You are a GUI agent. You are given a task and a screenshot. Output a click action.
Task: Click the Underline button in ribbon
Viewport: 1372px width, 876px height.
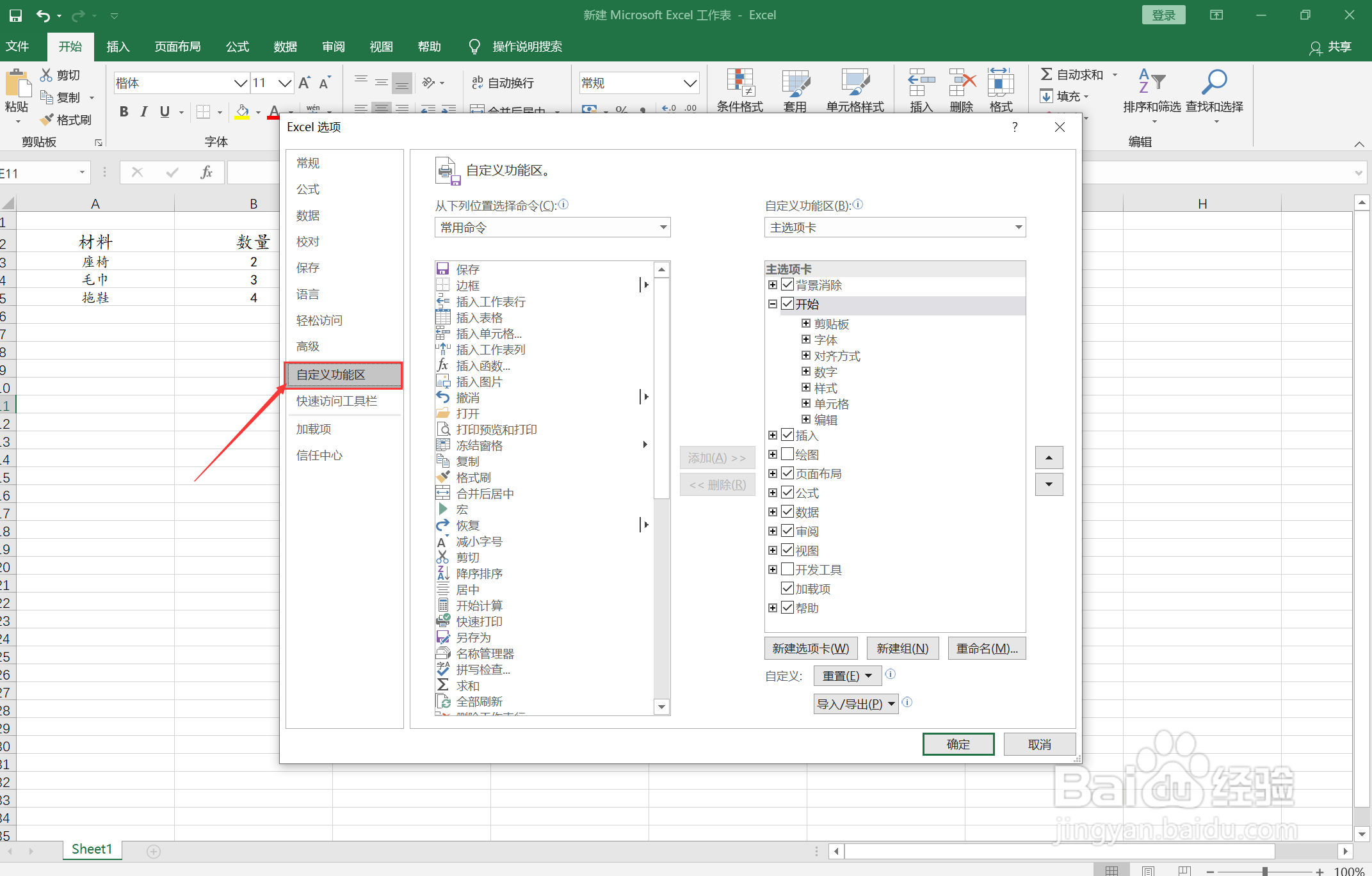point(165,111)
